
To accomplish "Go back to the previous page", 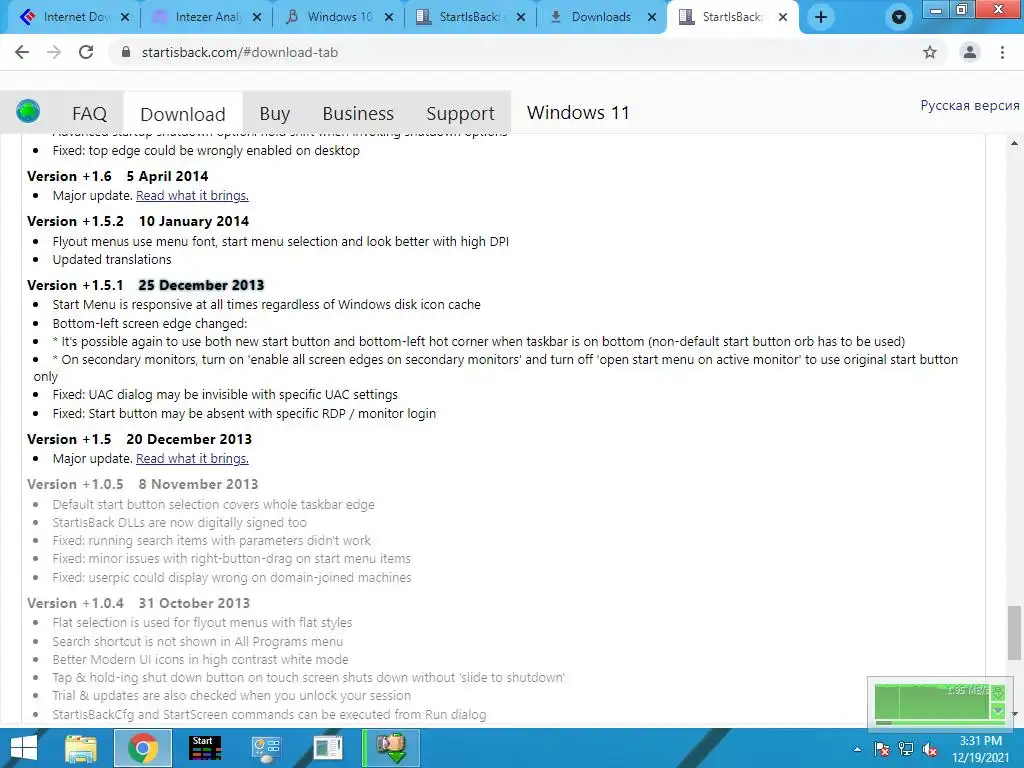I will (x=22, y=52).
